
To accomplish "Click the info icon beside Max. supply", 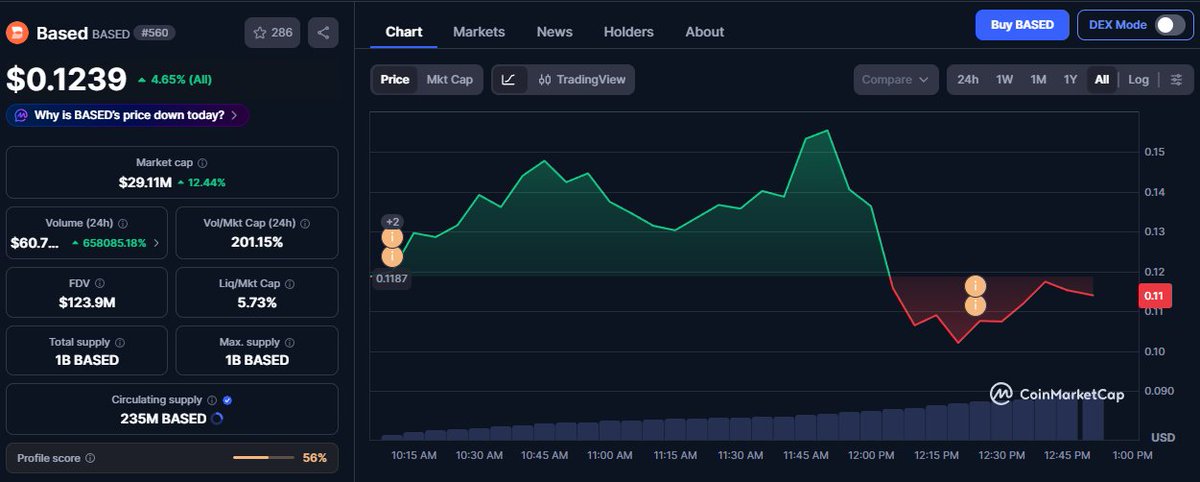I will (x=289, y=342).
